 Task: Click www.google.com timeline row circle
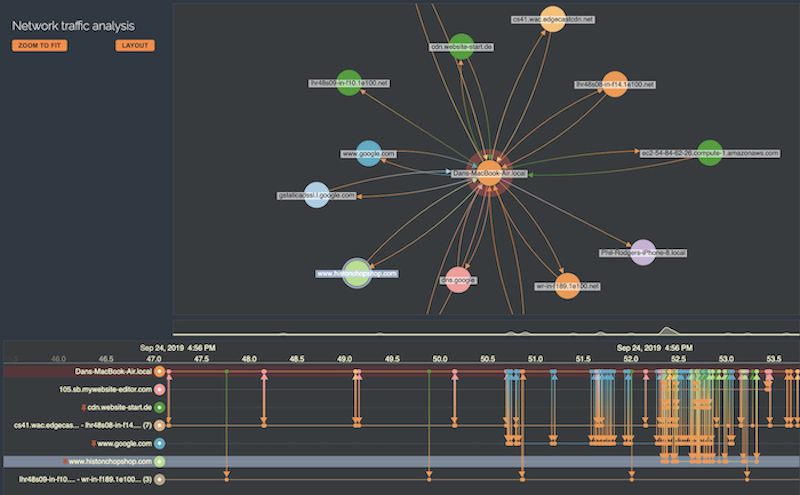[x=160, y=443]
